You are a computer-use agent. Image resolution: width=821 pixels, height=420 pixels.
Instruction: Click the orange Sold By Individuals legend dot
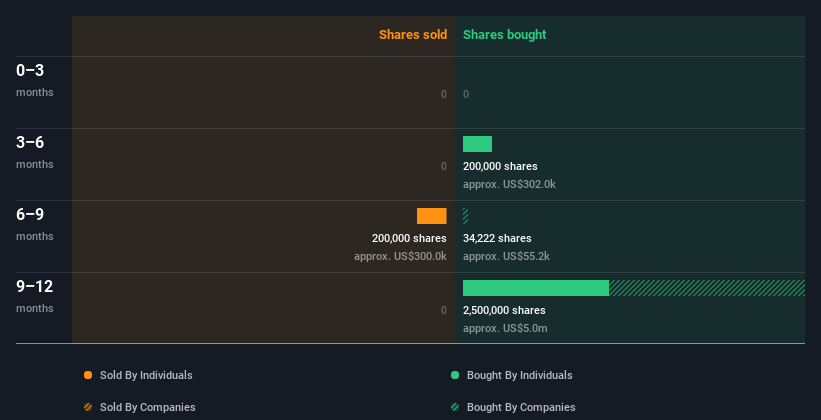88,375
